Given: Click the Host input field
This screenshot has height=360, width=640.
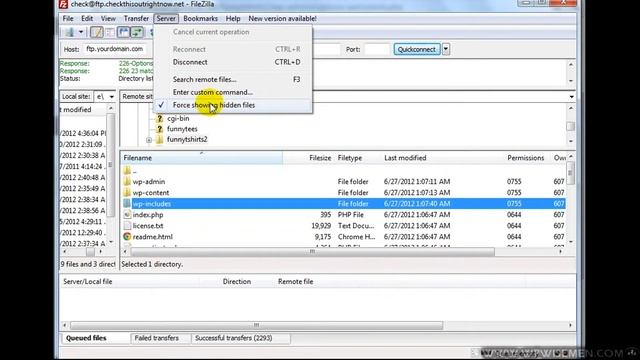Looking at the screenshot, I should tap(115, 49).
